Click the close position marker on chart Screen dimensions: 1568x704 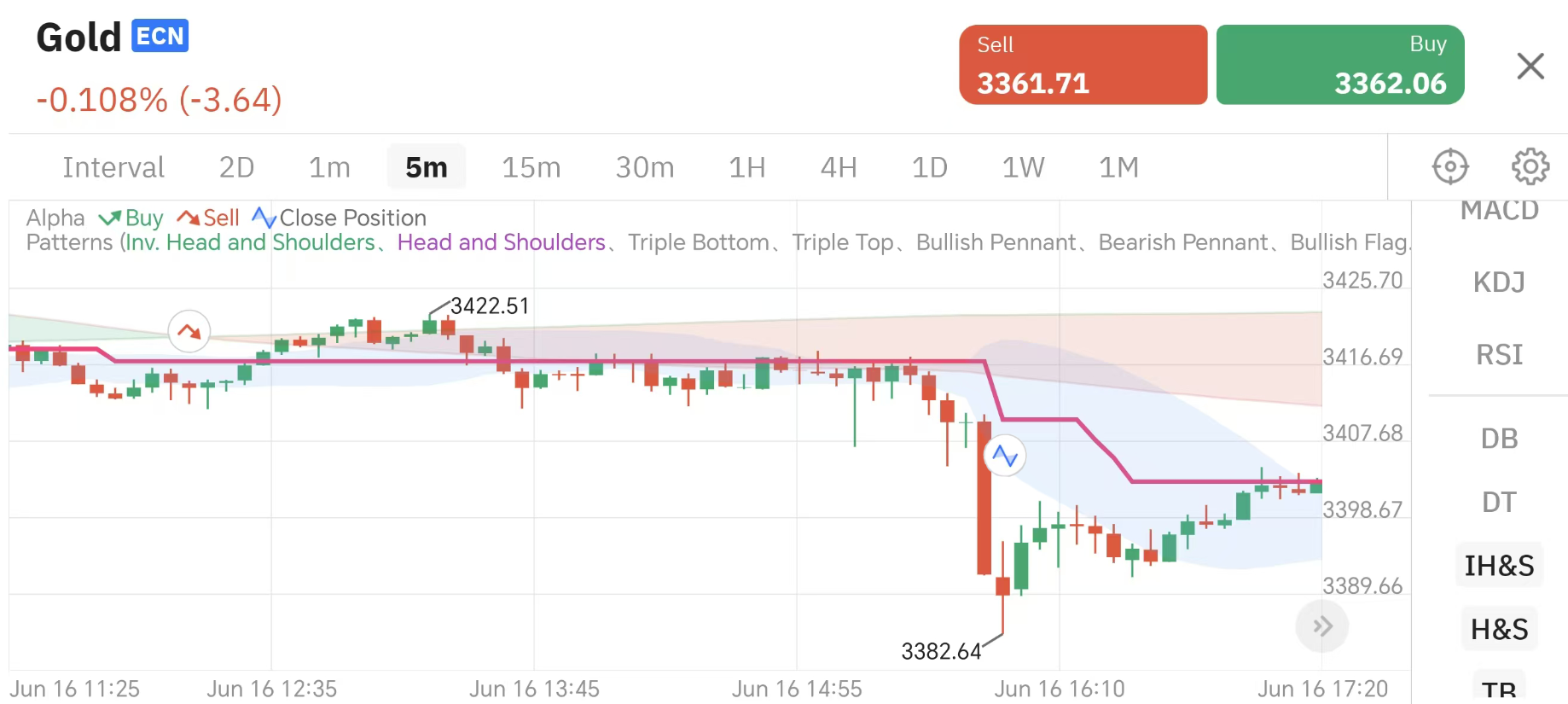pyautogui.click(x=1005, y=456)
